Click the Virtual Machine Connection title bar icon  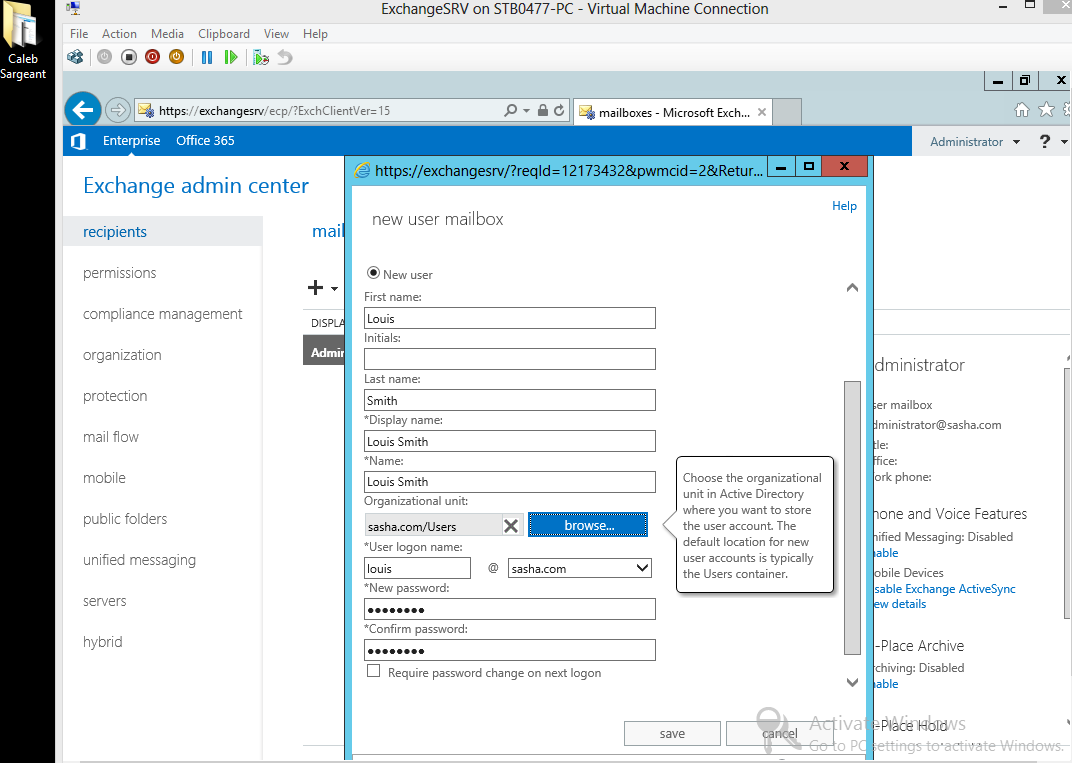pos(73,8)
